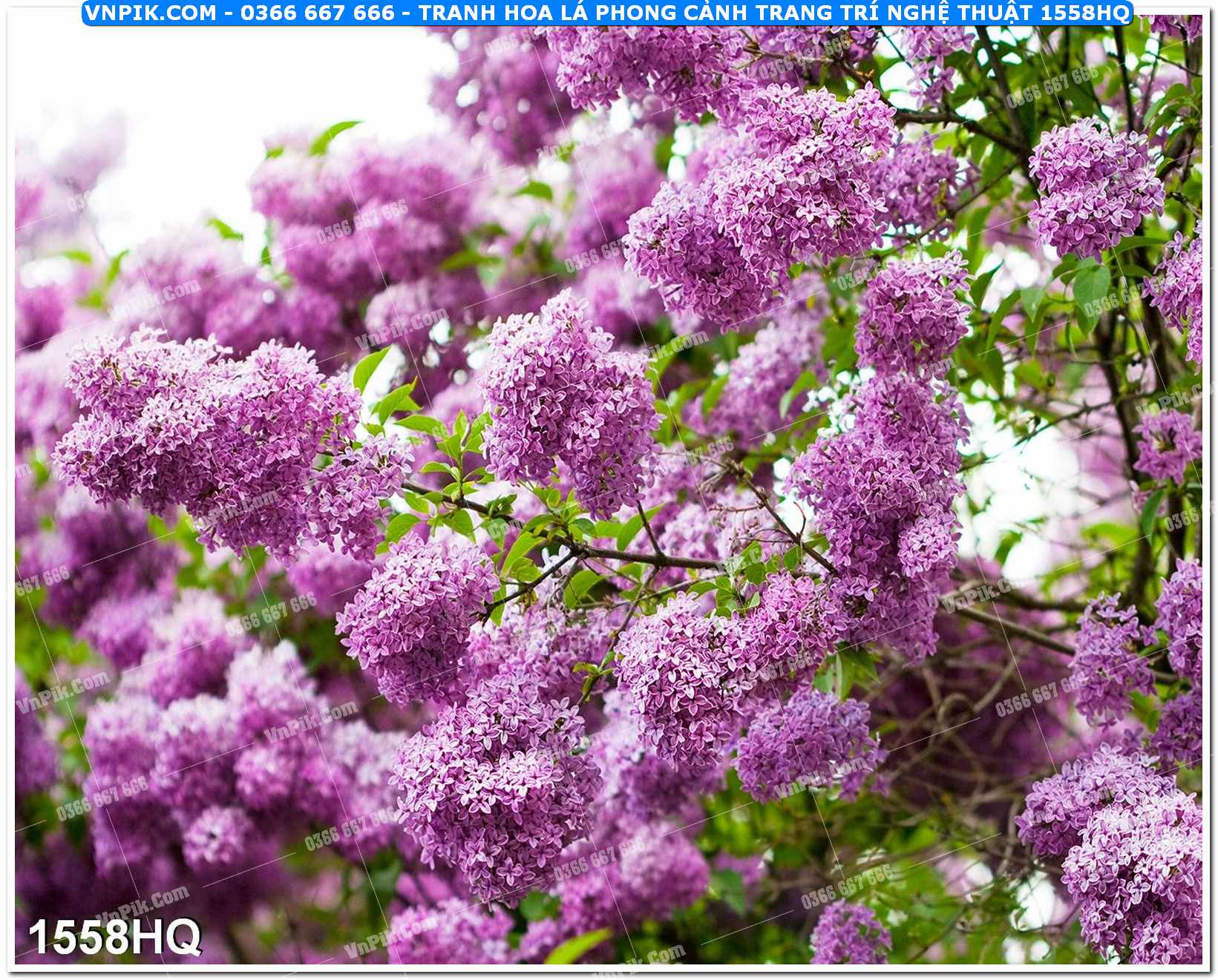The width and height of the screenshot is (1218, 980).
Task: Click the thin brown branch crossing the photo's middle
Action: pos(631,555)
